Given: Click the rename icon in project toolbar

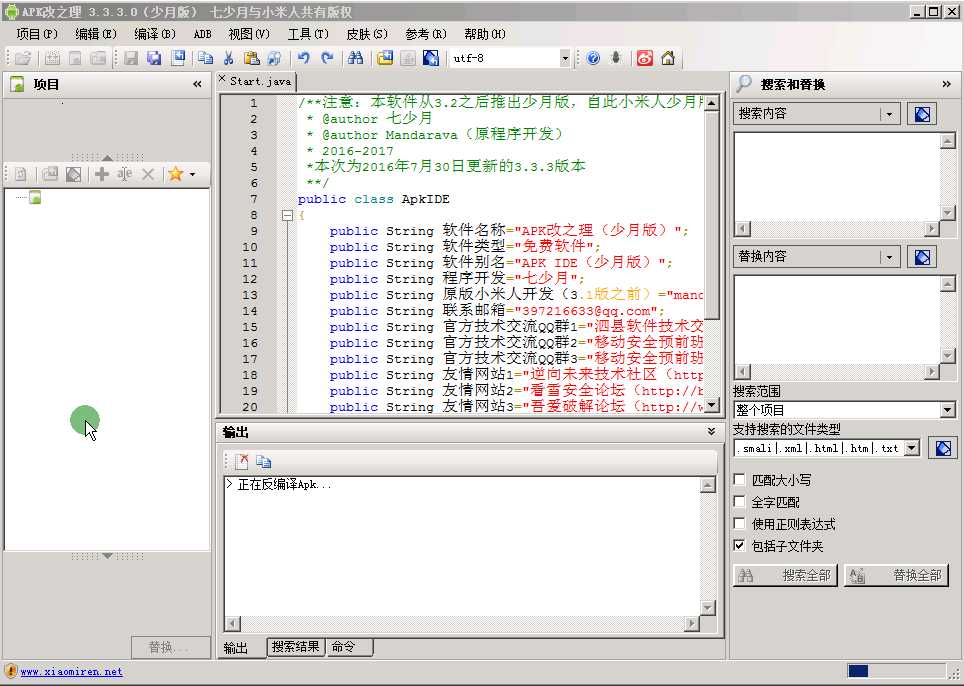Looking at the screenshot, I should [x=125, y=175].
